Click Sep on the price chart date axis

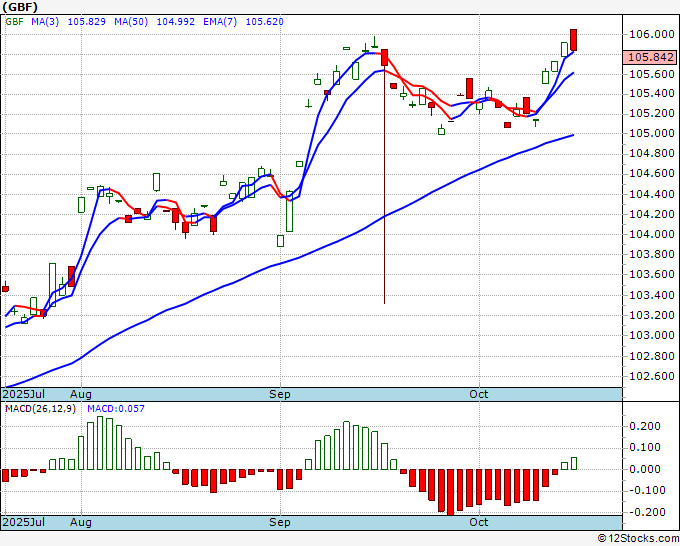[x=280, y=394]
